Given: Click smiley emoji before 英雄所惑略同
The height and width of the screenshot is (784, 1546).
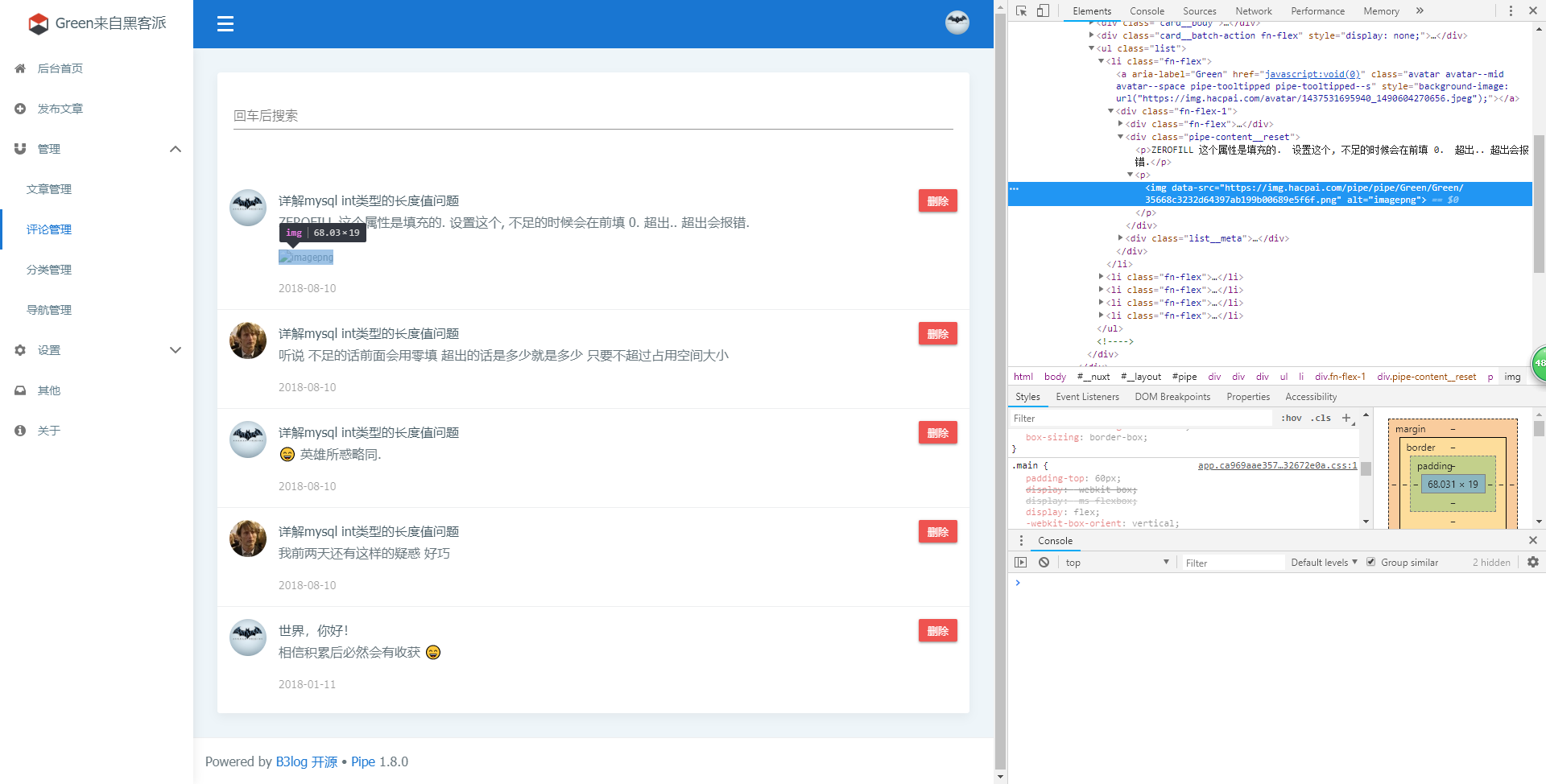Looking at the screenshot, I should (x=287, y=455).
